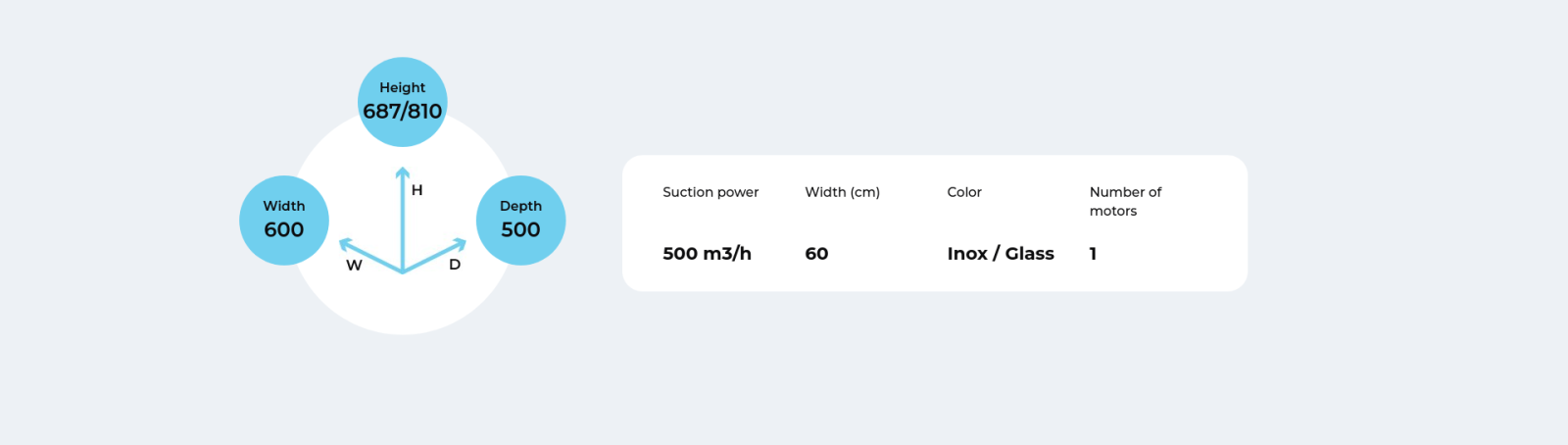Click the D letter label
The height and width of the screenshot is (445, 1568).
point(455,265)
